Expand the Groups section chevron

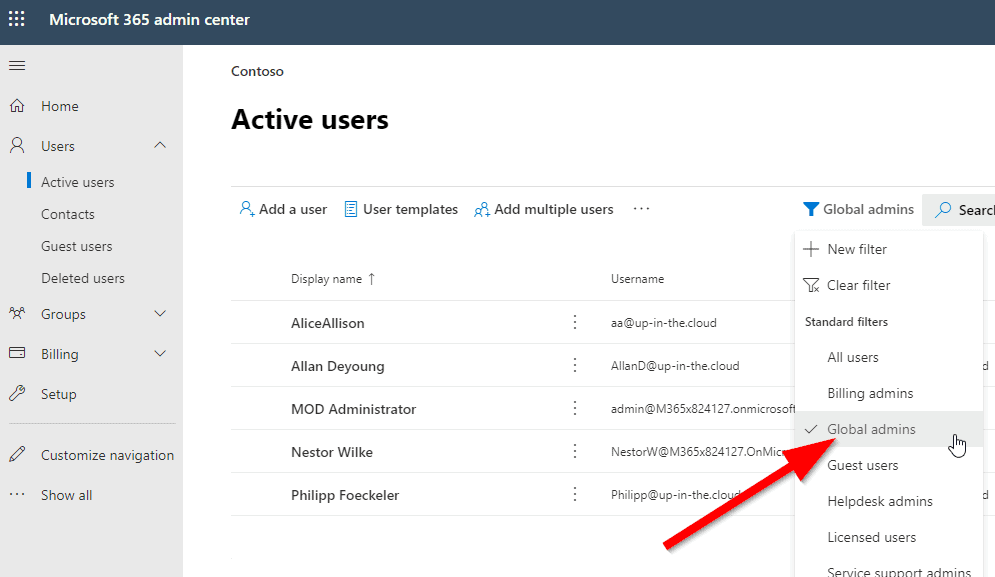(x=161, y=314)
